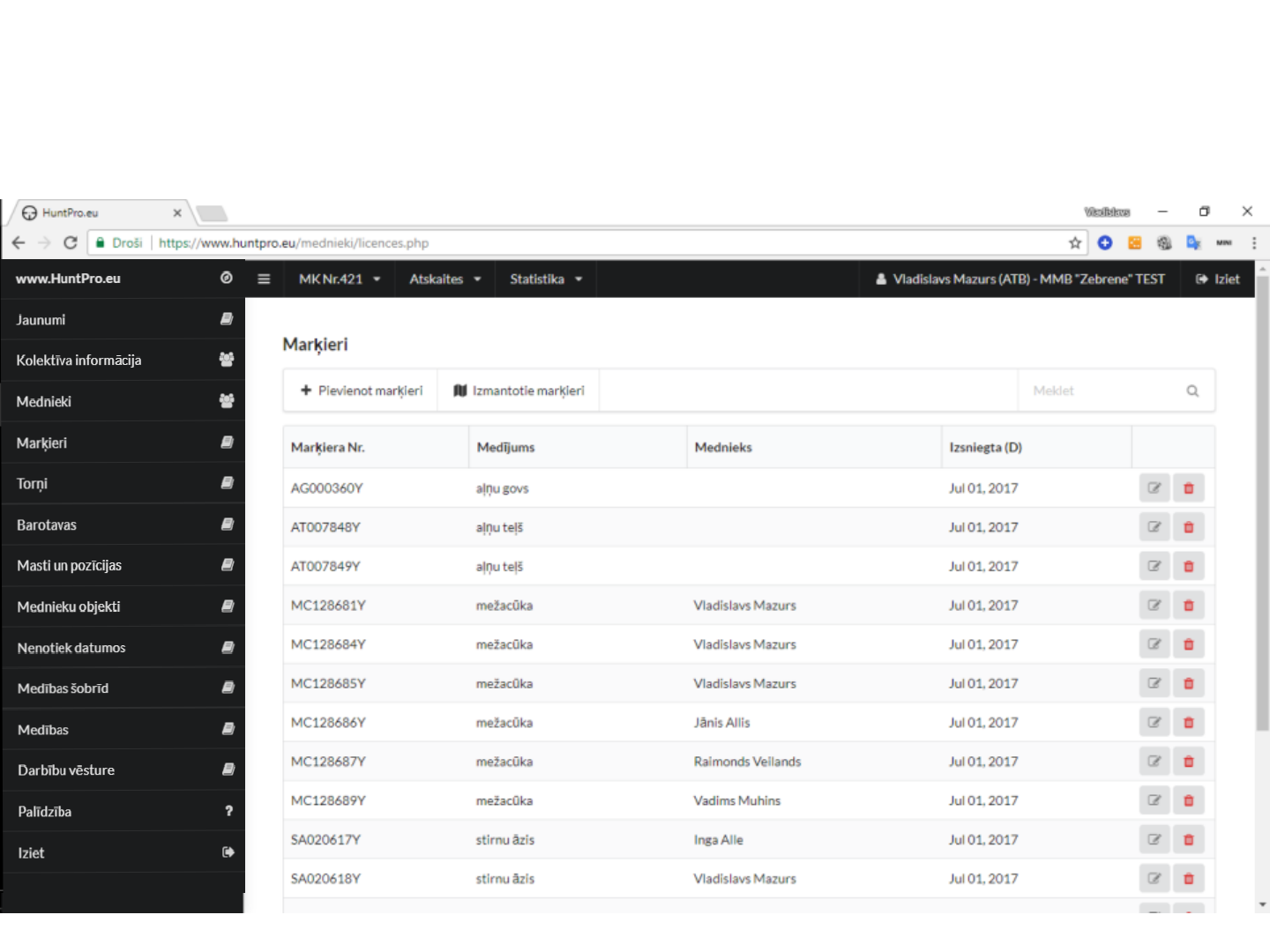
Task: Edit marker MC128686Y
Action: pos(1154,723)
